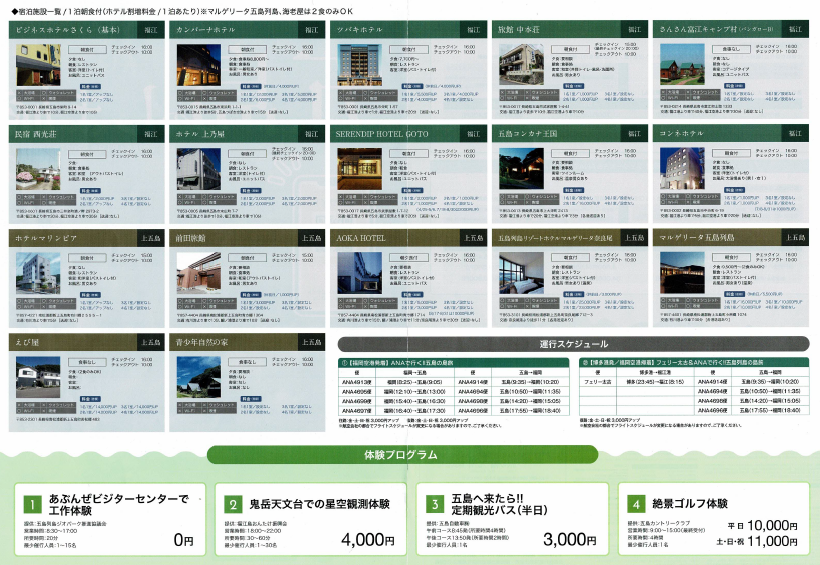
Task: View the AOKA HOTEL photo
Action: point(360,273)
